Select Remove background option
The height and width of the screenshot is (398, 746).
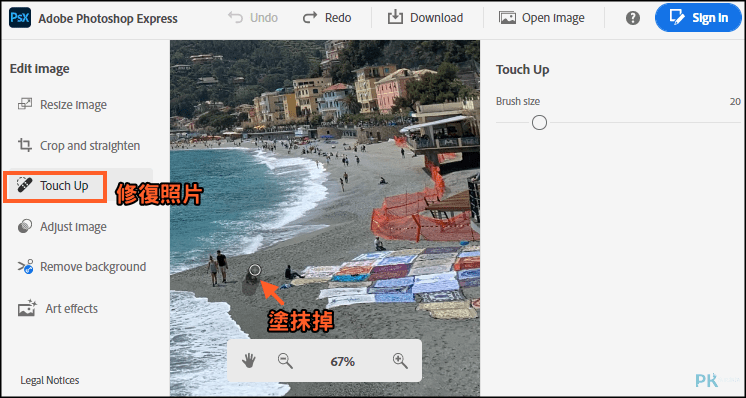click(x=82, y=267)
